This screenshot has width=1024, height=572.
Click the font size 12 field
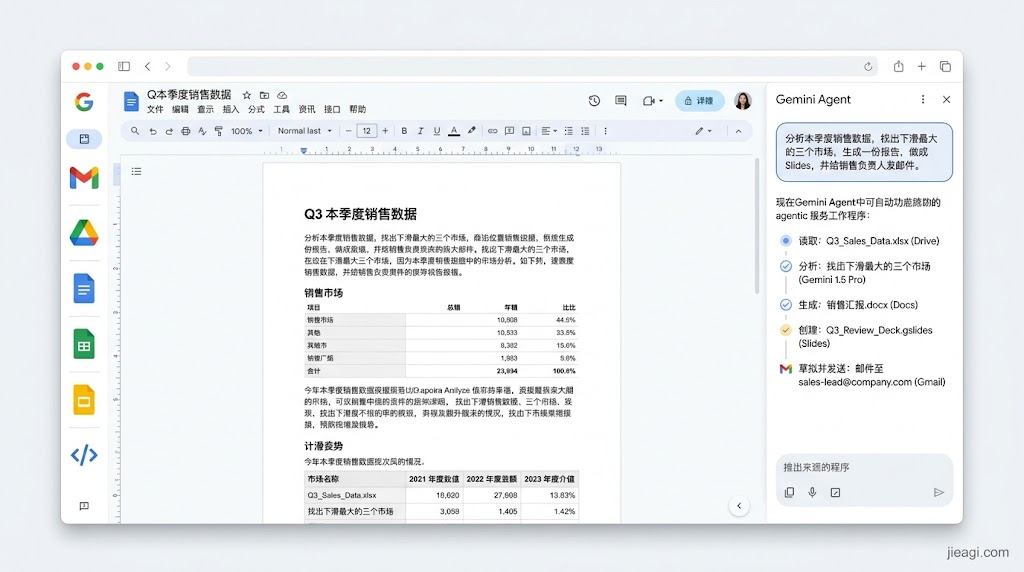[367, 131]
